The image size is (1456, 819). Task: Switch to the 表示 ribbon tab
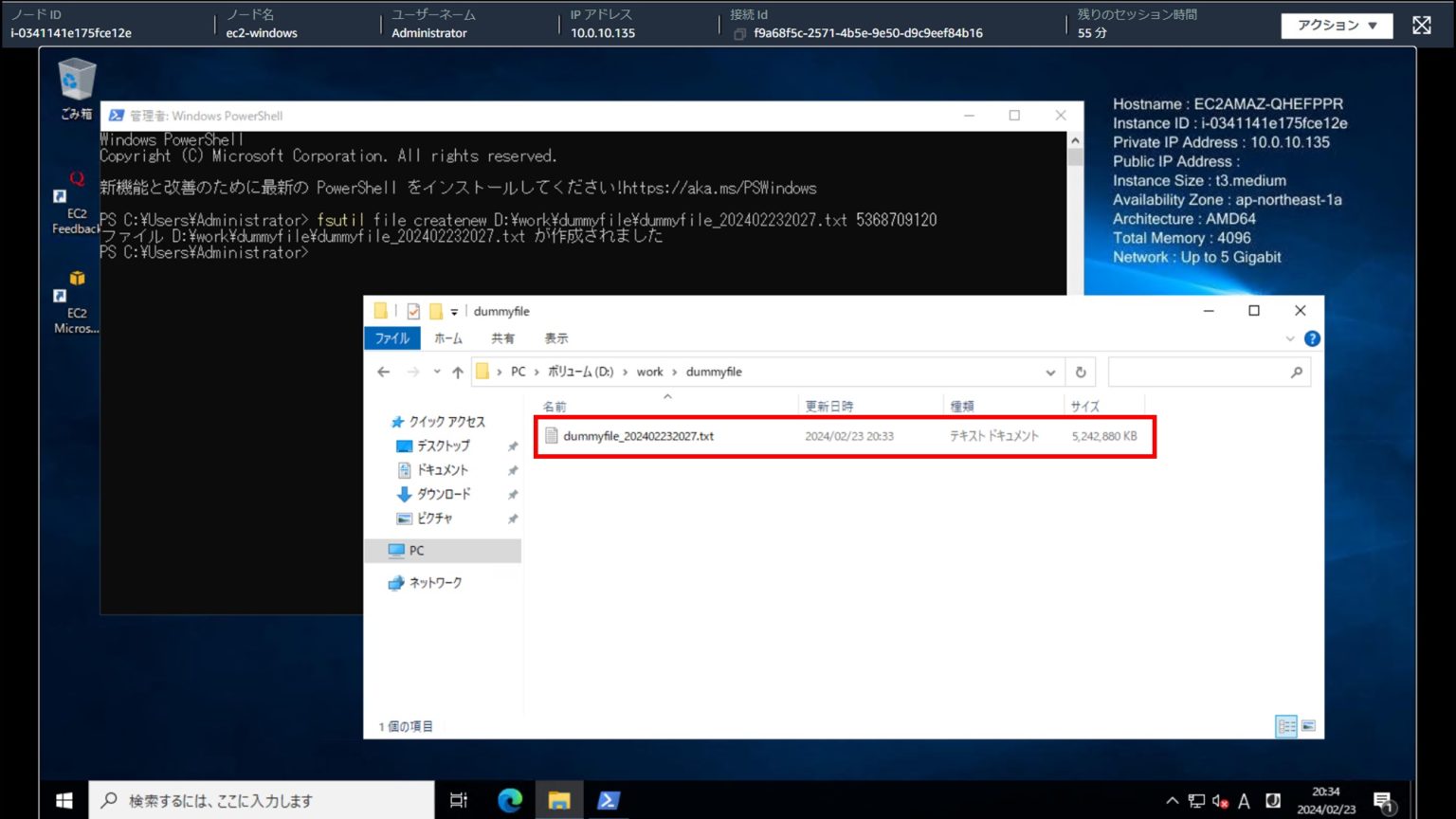[556, 338]
